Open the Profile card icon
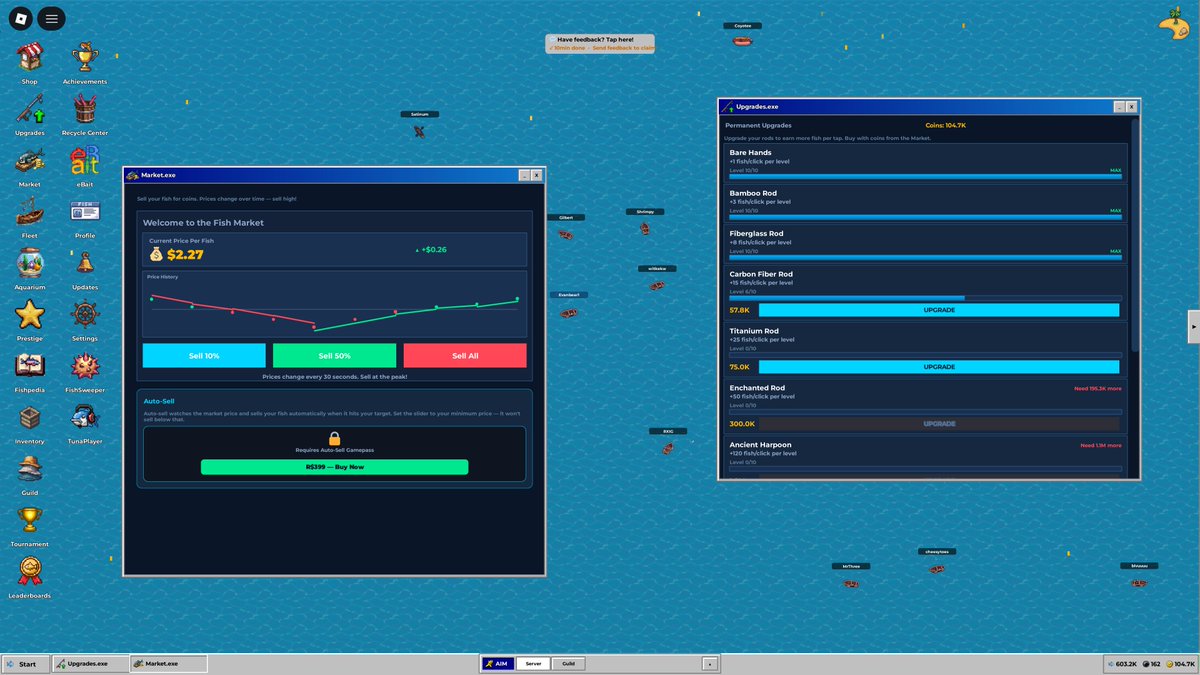The width and height of the screenshot is (1200, 675). click(x=85, y=211)
